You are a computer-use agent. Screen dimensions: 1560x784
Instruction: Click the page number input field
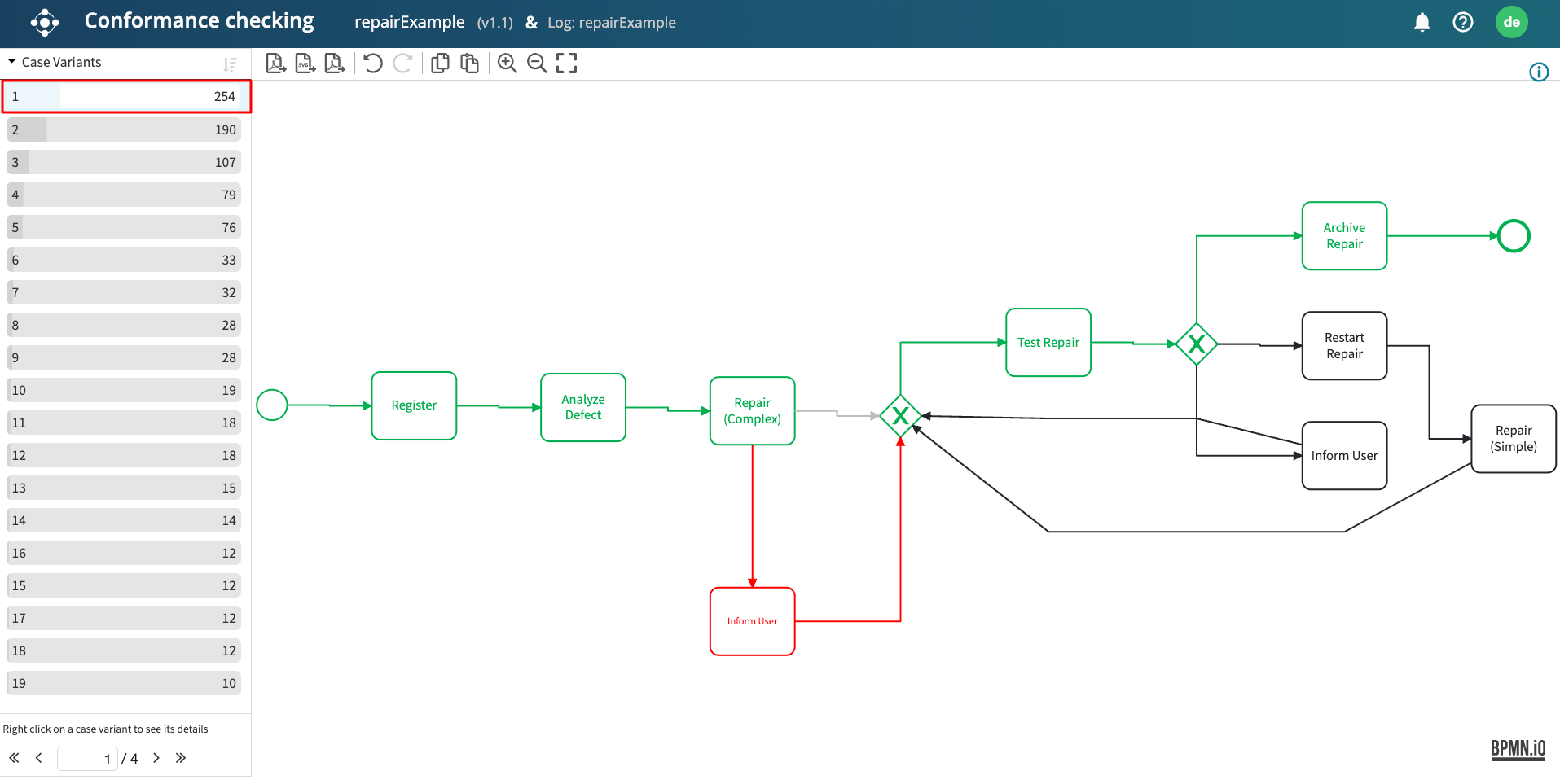[86, 759]
